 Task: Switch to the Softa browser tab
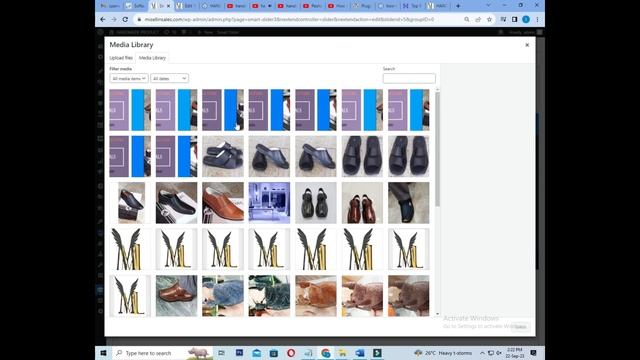[136, 6]
